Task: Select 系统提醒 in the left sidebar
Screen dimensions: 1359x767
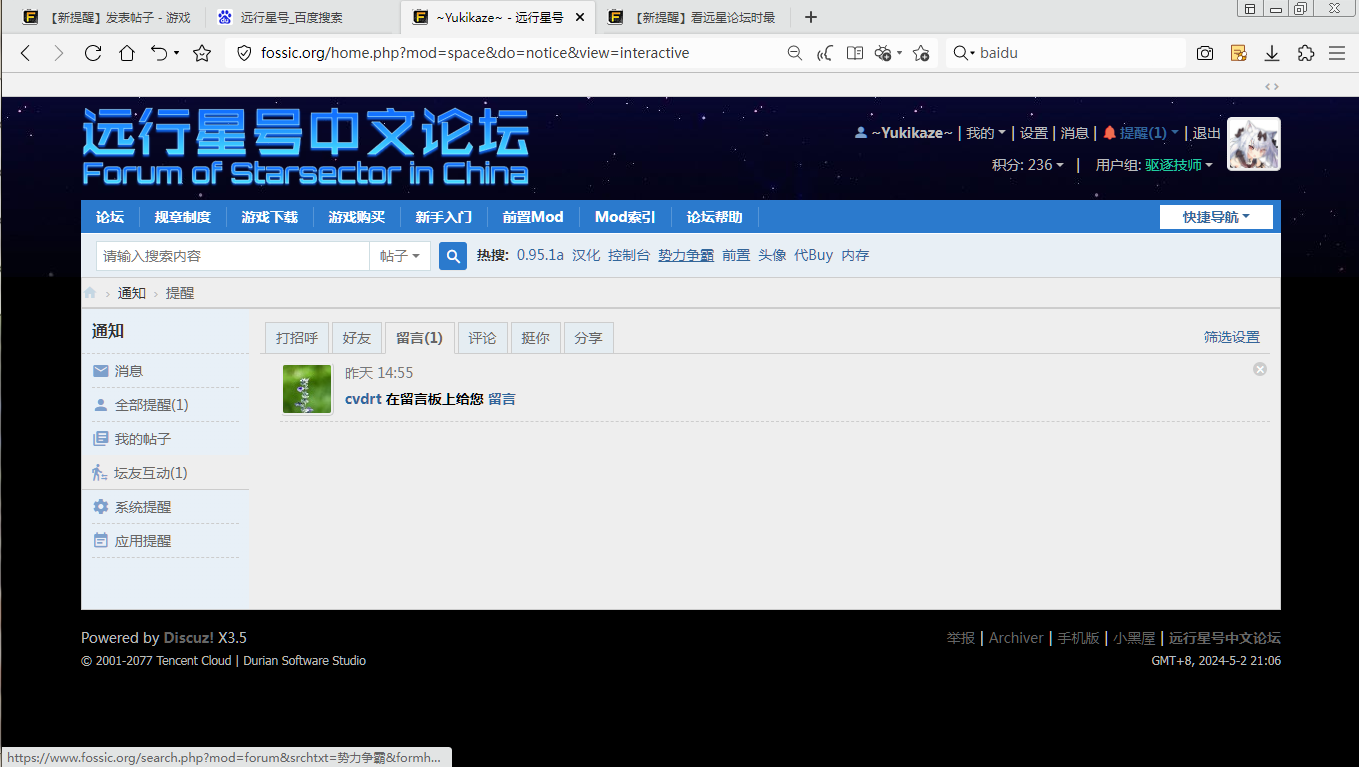Action: (x=142, y=507)
